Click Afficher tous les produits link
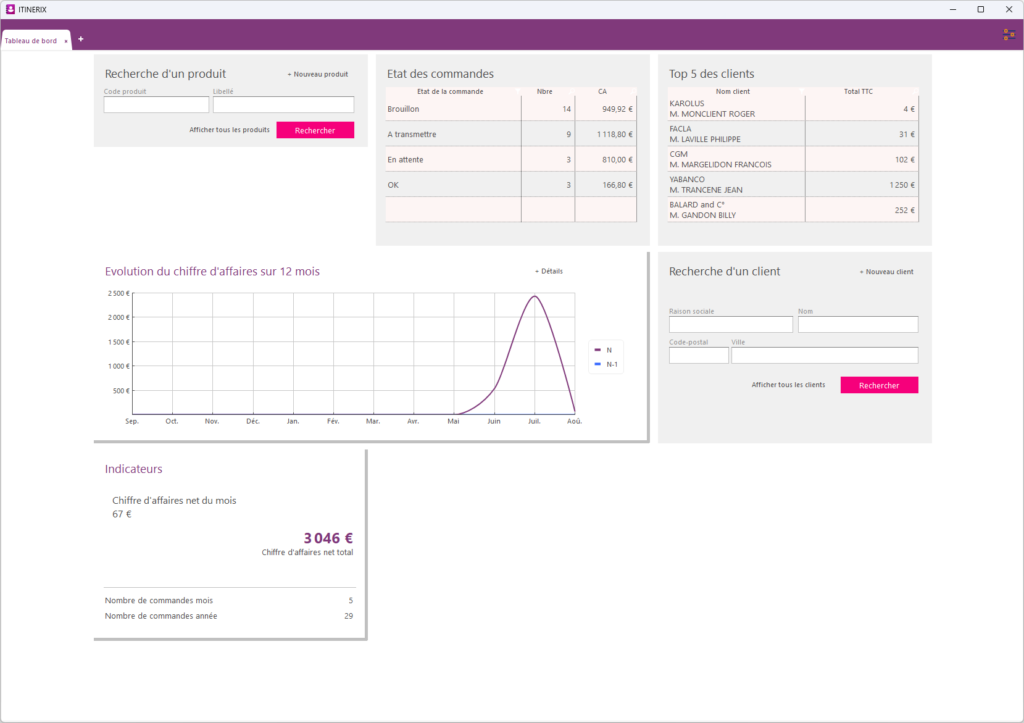This screenshot has width=1024, height=723. click(x=229, y=130)
